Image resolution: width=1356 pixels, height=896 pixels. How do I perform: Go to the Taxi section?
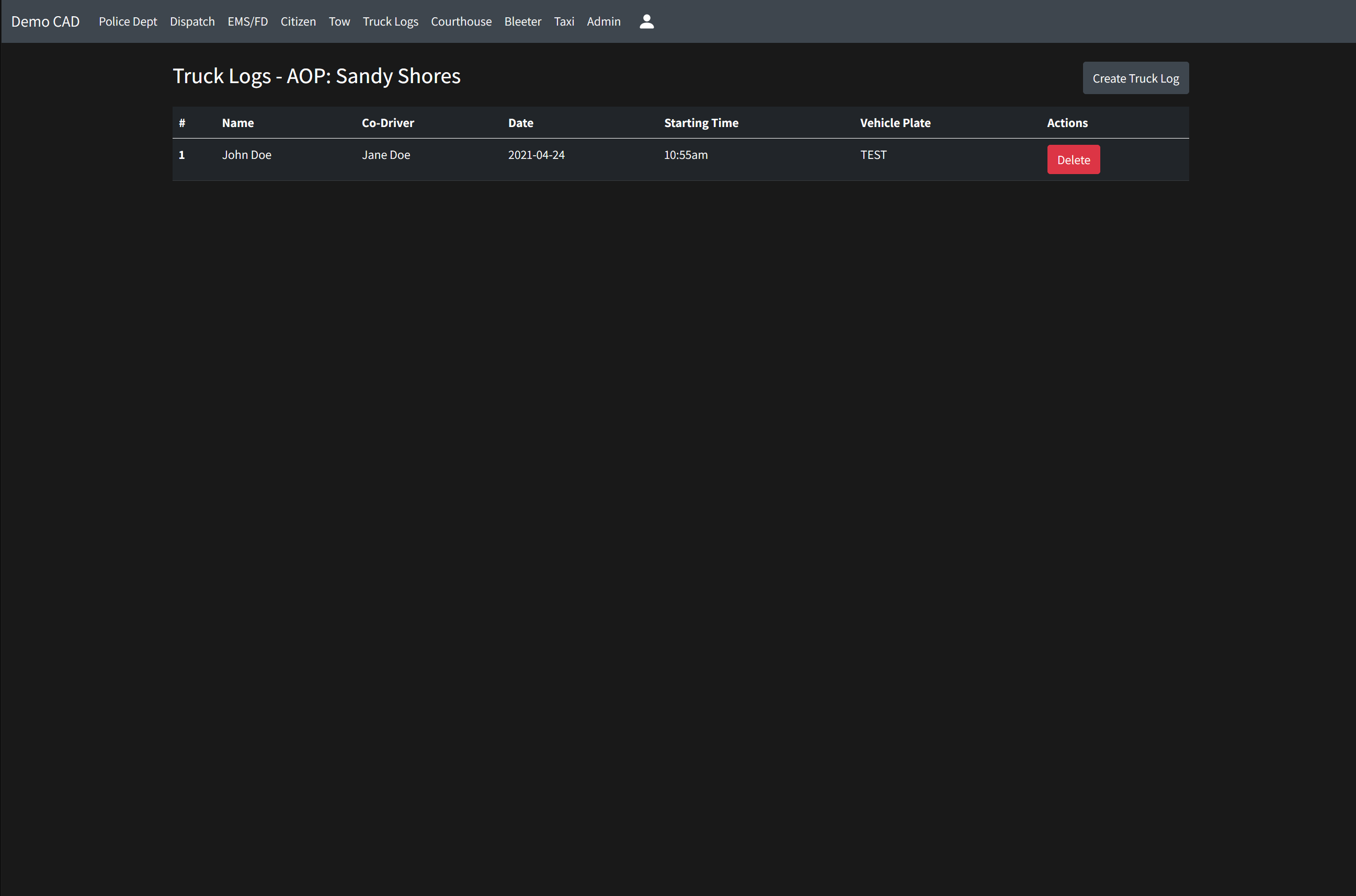click(564, 22)
